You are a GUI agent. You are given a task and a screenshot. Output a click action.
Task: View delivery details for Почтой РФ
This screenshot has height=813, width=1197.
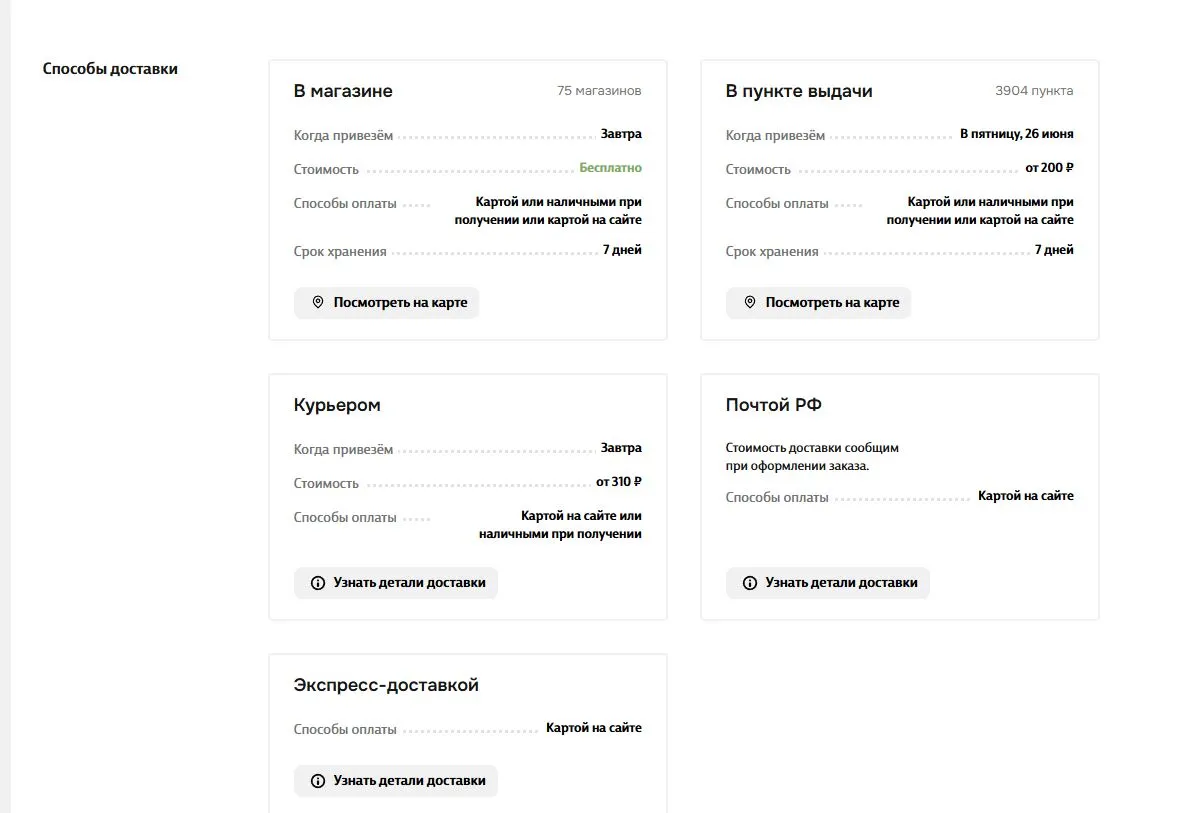click(828, 583)
